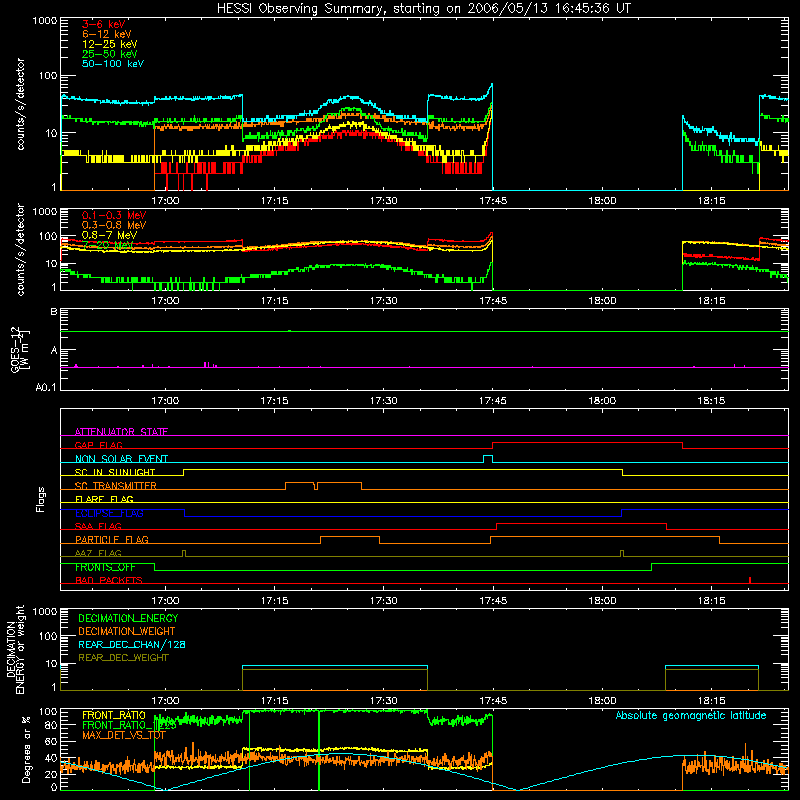Select the FRONTS_OFF flag label
This screenshot has width=800, height=800.
(x=105, y=567)
